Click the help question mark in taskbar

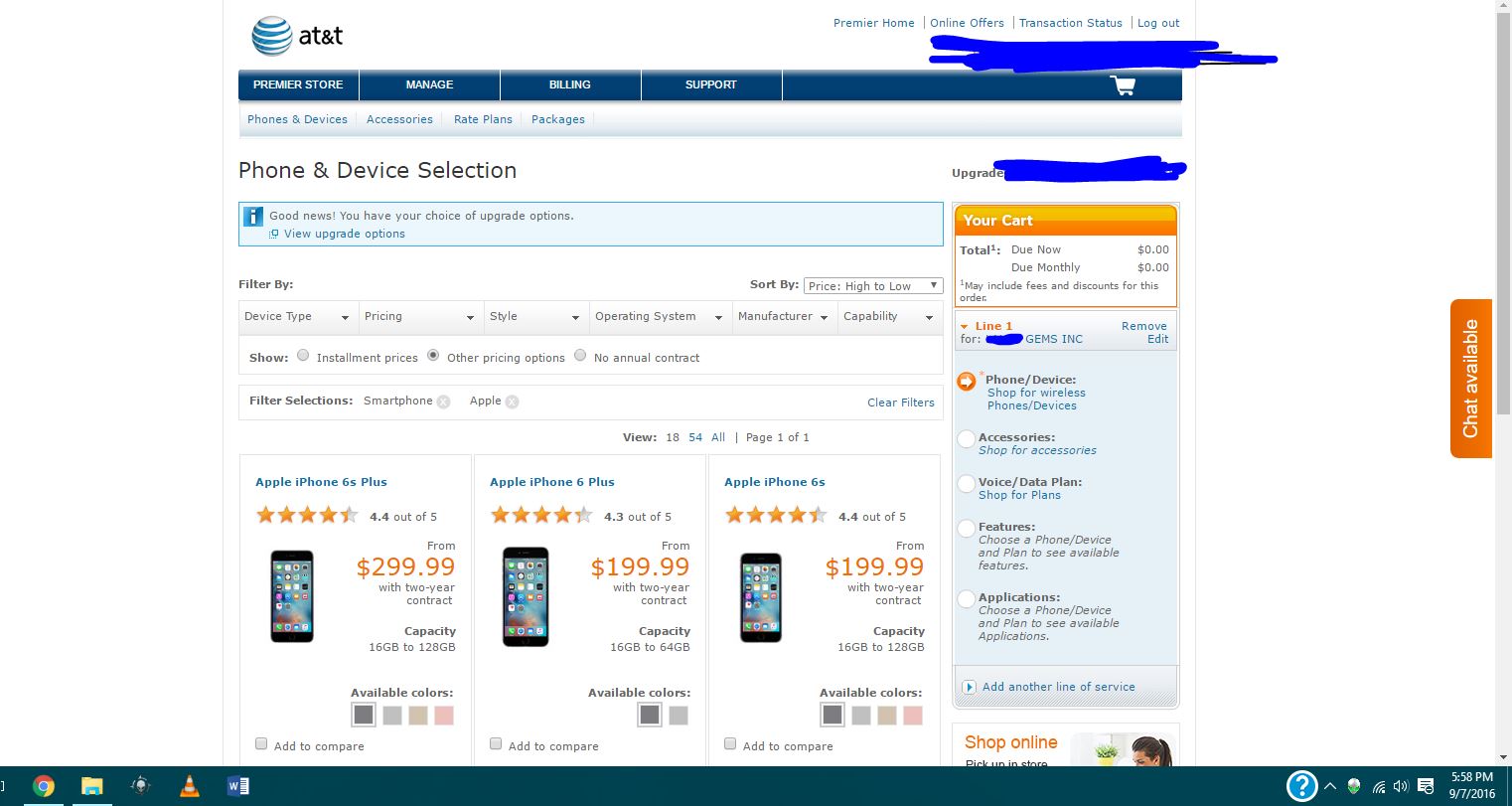[x=1300, y=786]
